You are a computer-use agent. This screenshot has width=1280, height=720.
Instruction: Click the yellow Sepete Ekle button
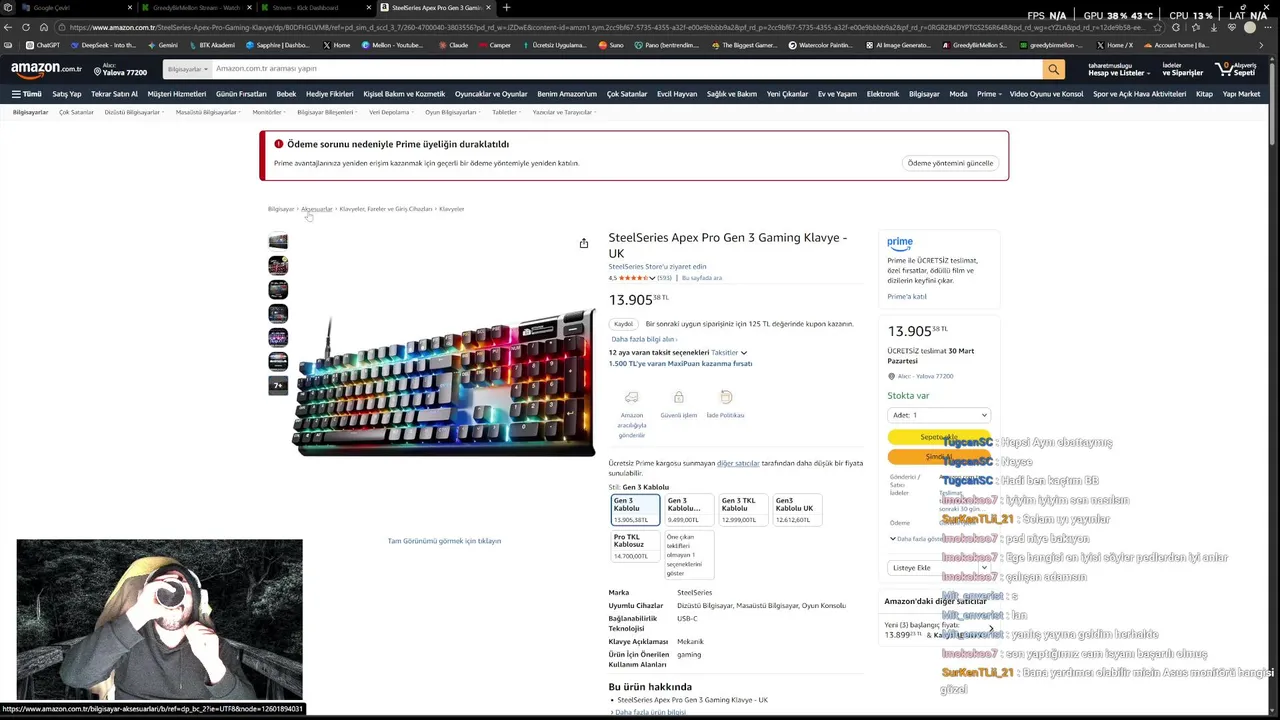tap(938, 437)
